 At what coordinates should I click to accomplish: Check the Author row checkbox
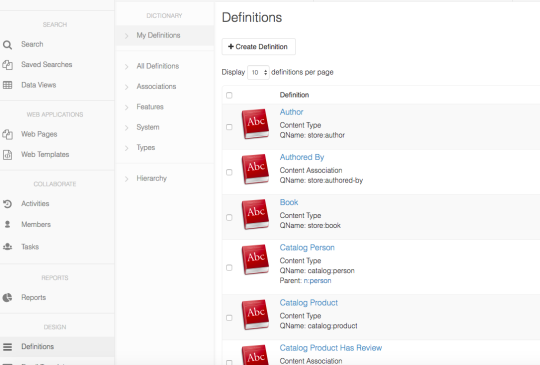click(x=229, y=127)
